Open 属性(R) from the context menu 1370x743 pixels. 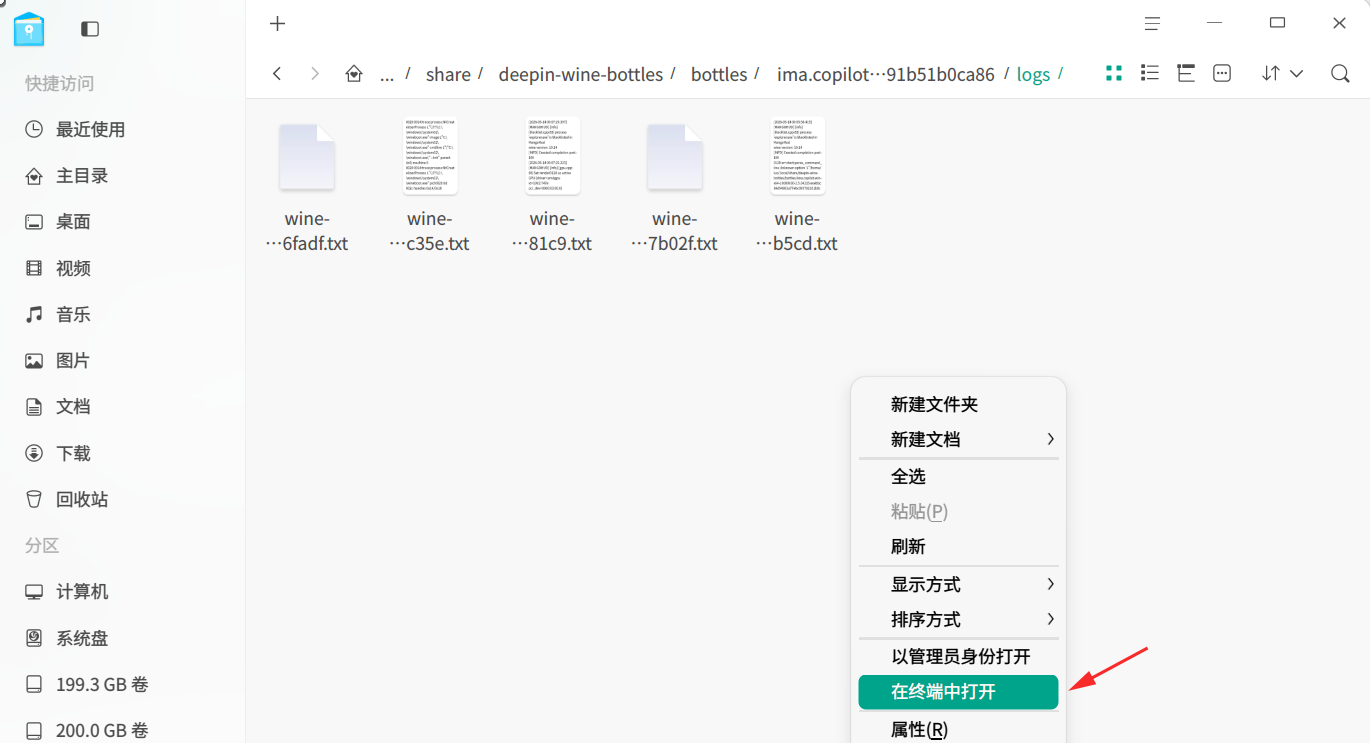pyautogui.click(x=958, y=729)
